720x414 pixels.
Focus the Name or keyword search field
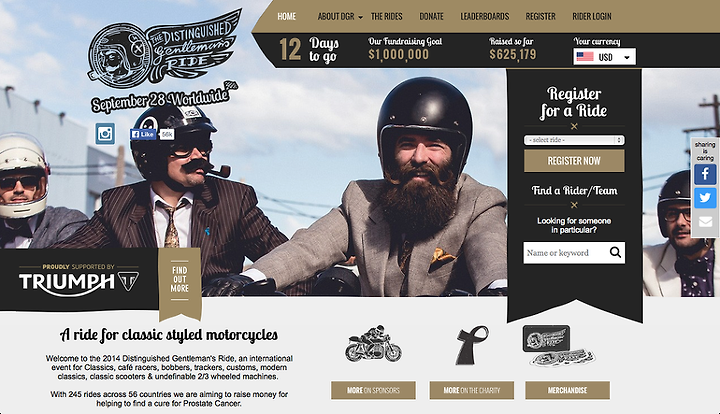click(567, 252)
